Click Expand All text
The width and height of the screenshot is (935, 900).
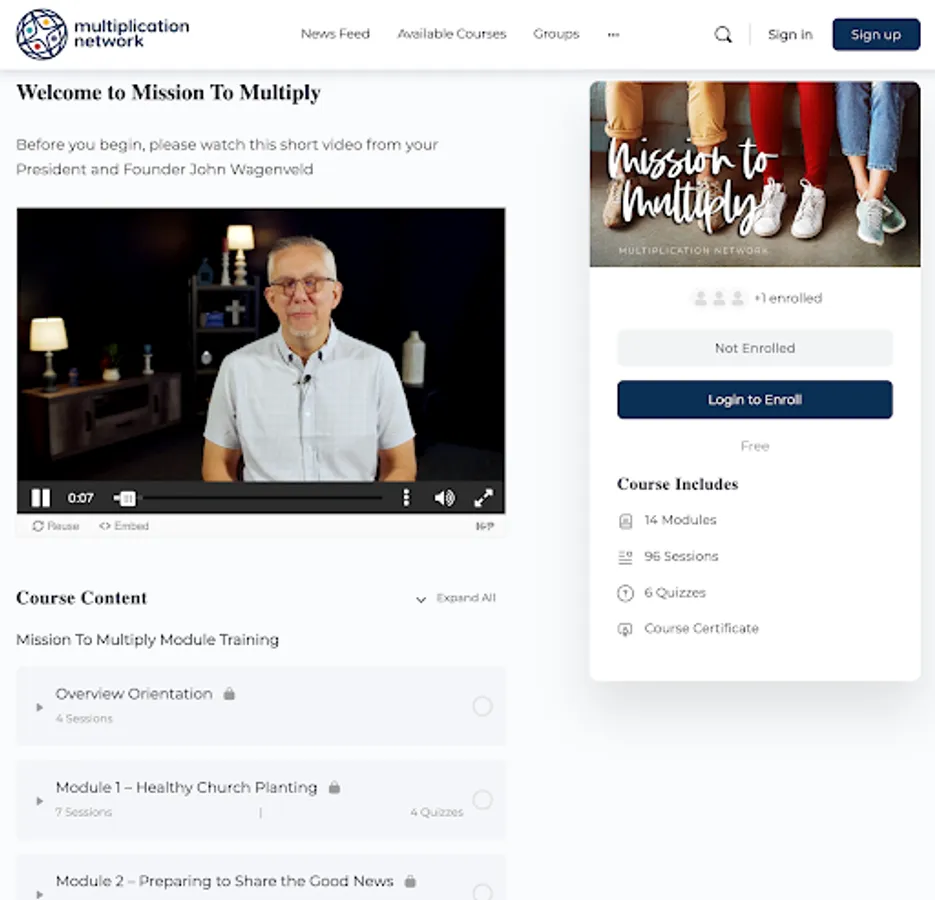[x=466, y=598]
